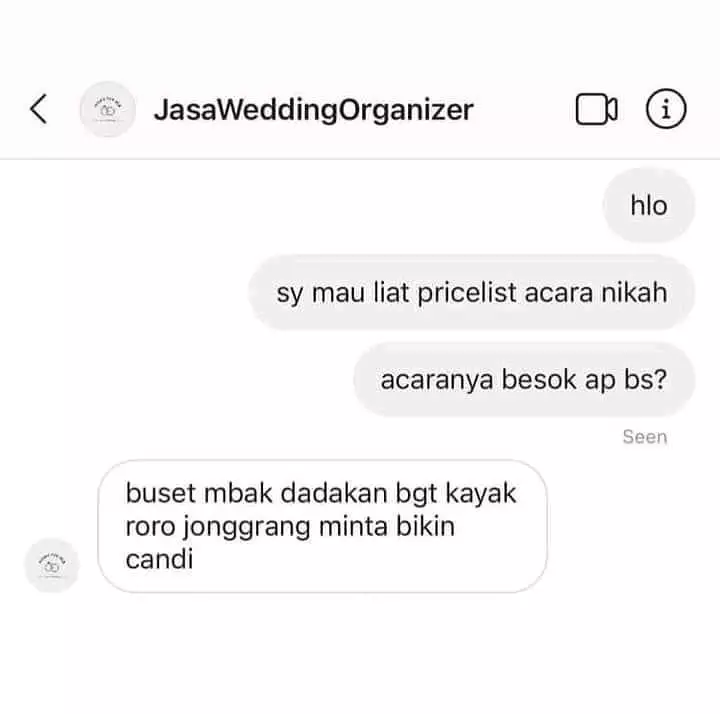This screenshot has width=720, height=714.
Task: Open JasaWeddingOrganizer profile picture in header
Action: click(x=107, y=109)
